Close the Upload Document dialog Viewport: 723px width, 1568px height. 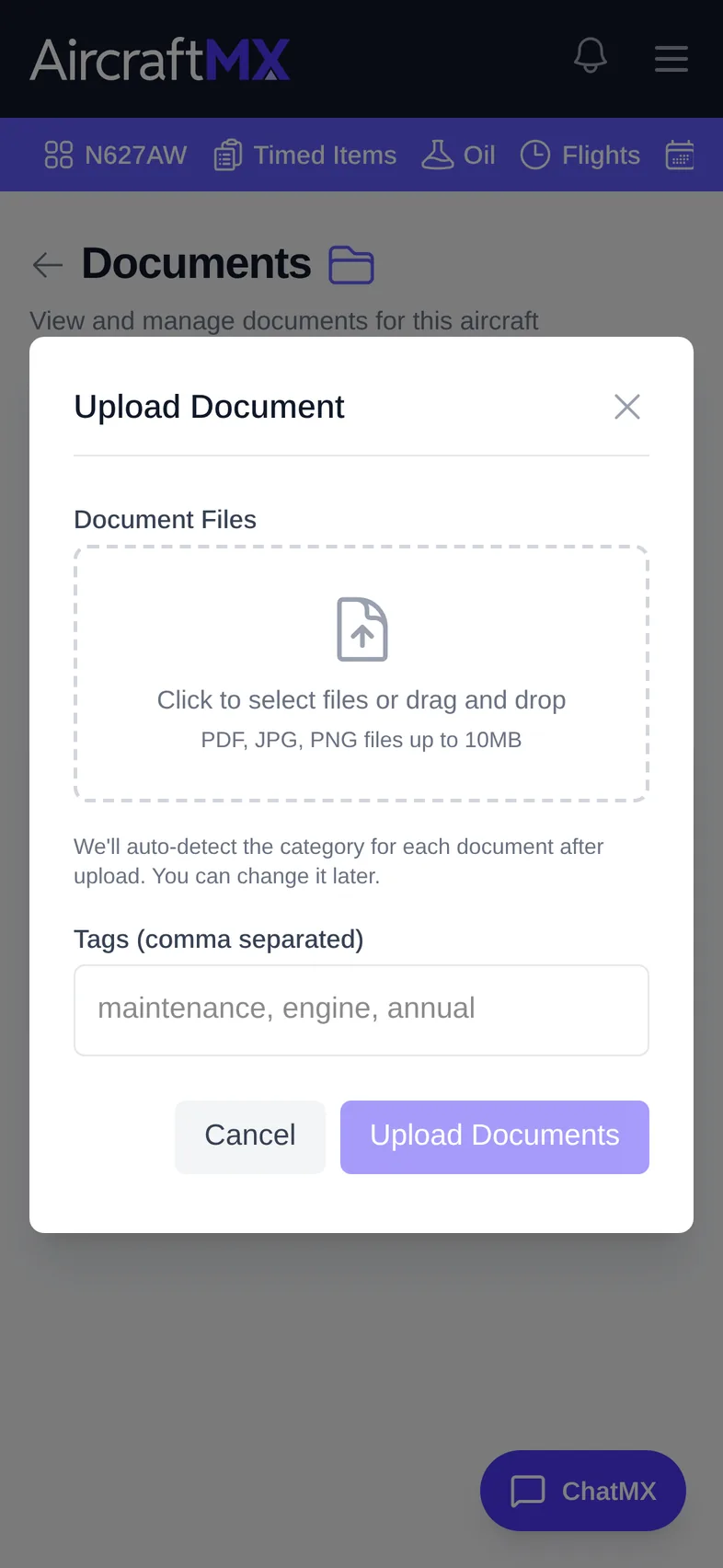(x=627, y=407)
